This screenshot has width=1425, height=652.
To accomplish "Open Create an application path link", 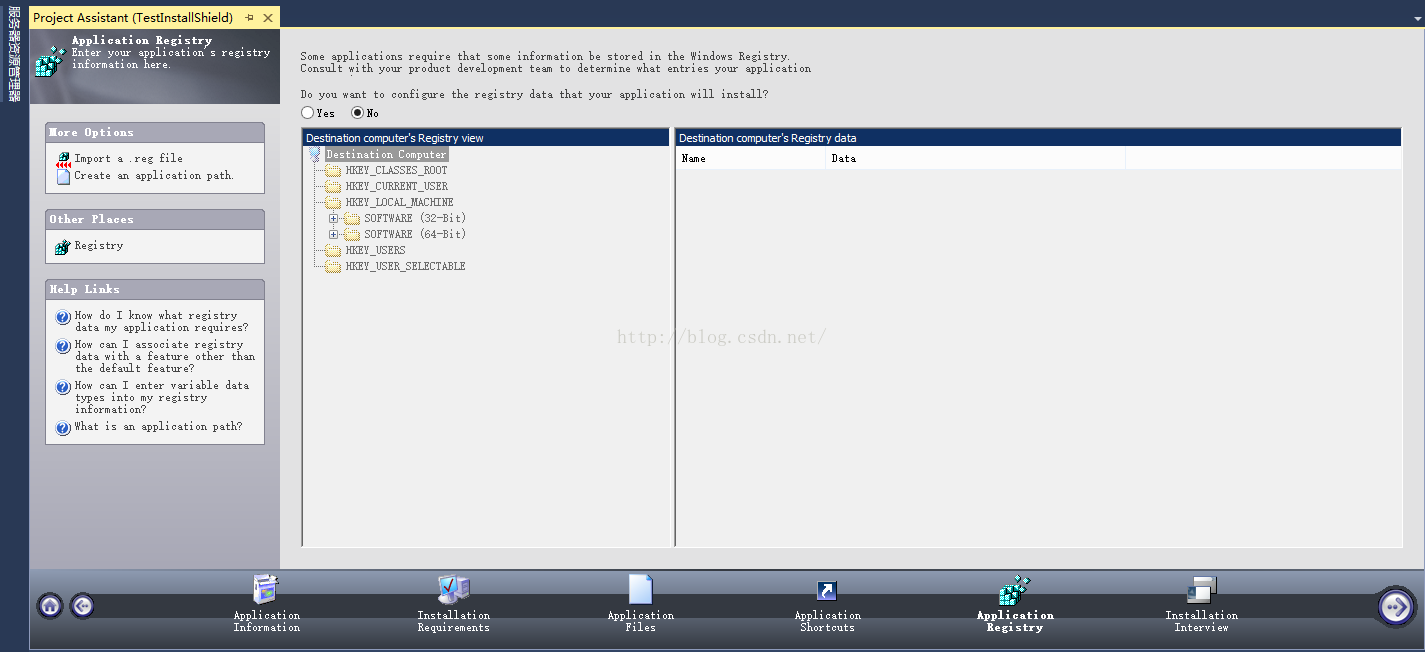I will [x=154, y=175].
